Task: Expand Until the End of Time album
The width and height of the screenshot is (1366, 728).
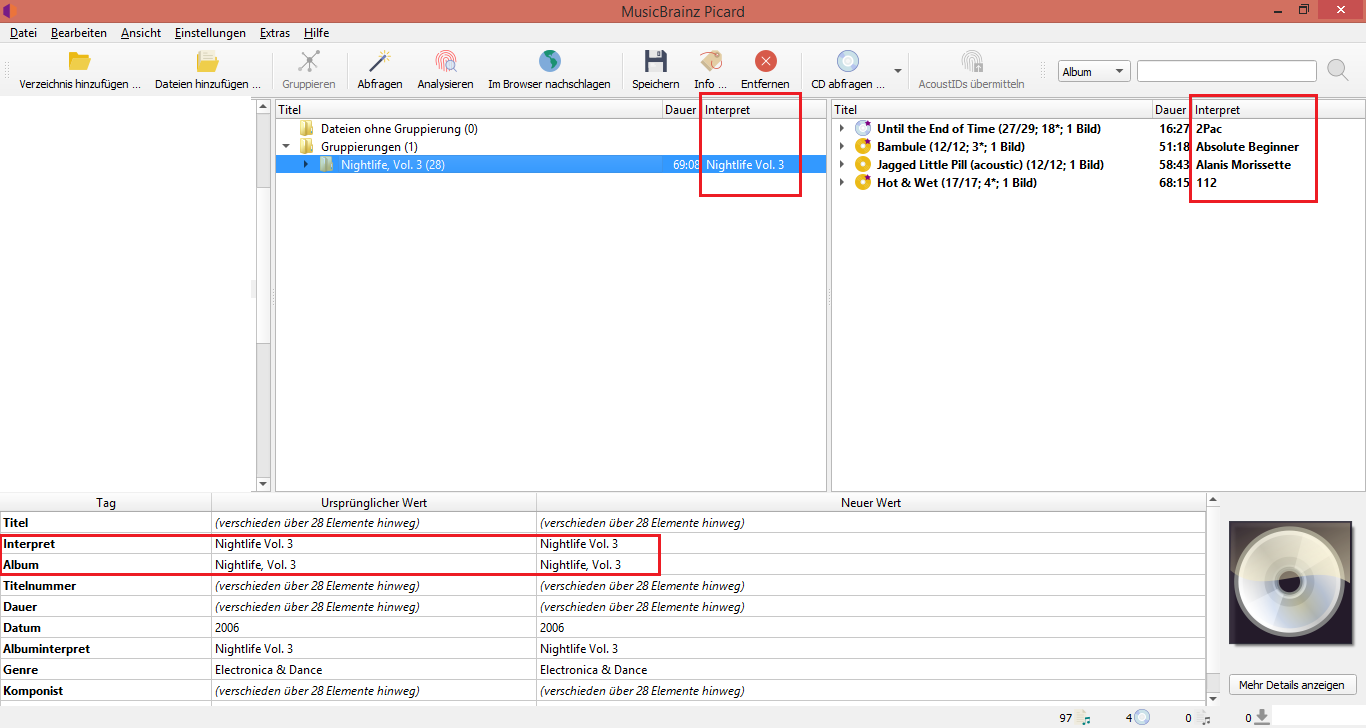Action: coord(842,129)
